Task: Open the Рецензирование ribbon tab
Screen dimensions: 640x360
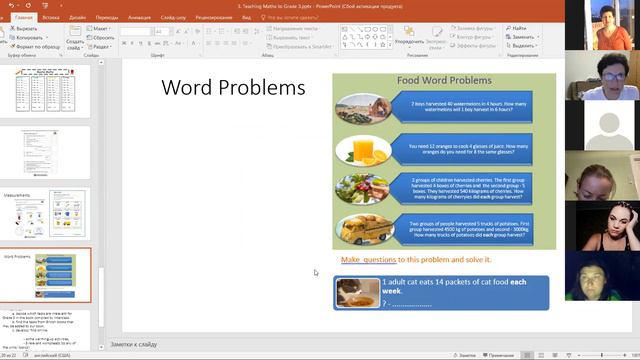Action: click(214, 18)
